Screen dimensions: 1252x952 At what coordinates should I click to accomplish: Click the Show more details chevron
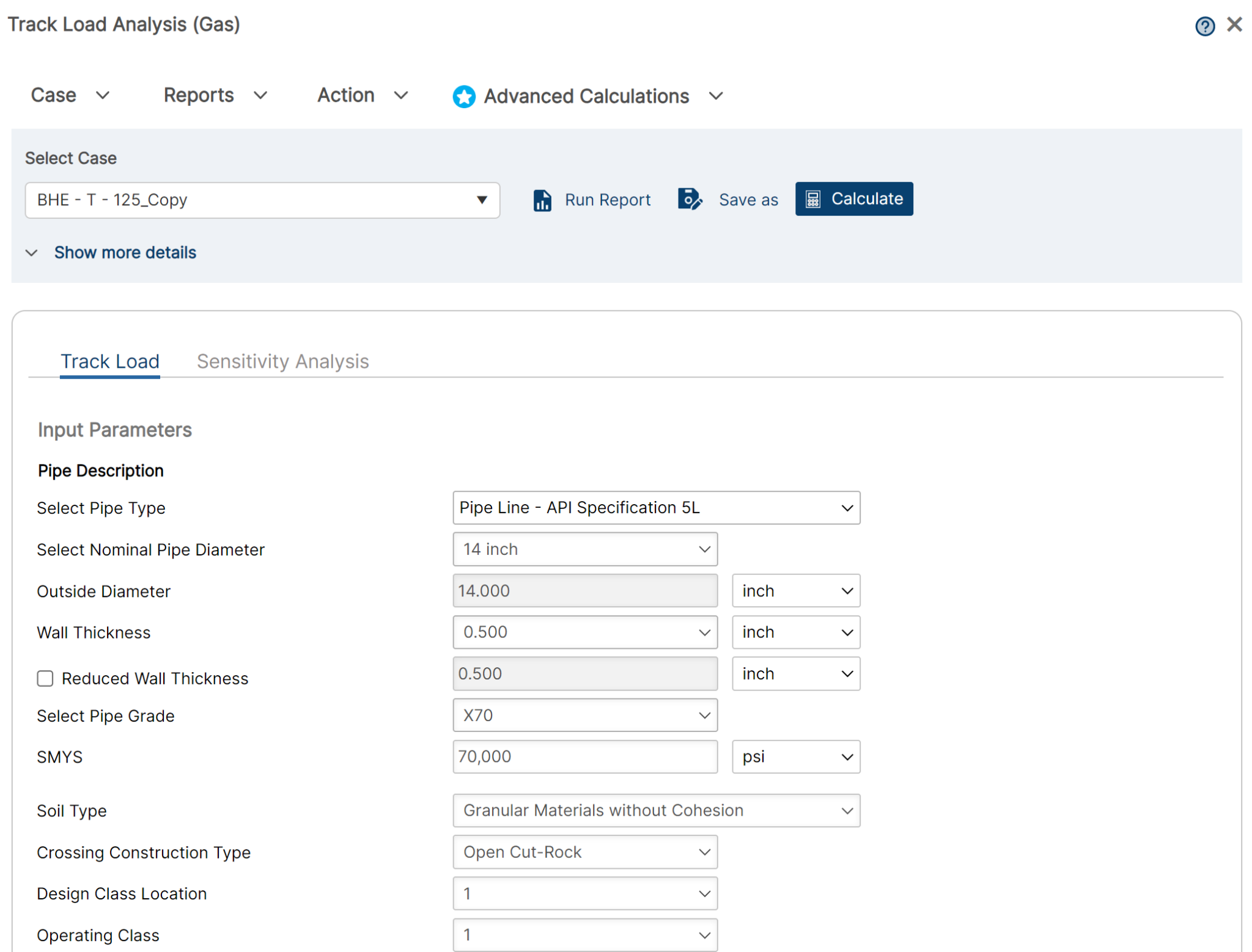coord(32,252)
